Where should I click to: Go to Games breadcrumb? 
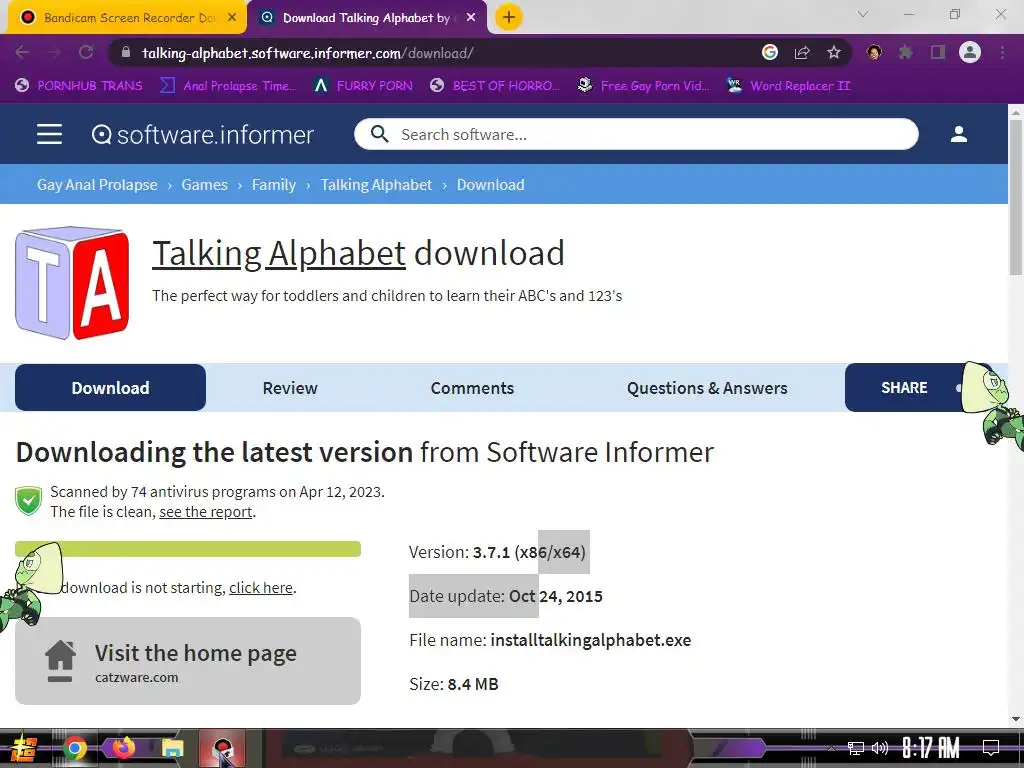click(204, 185)
